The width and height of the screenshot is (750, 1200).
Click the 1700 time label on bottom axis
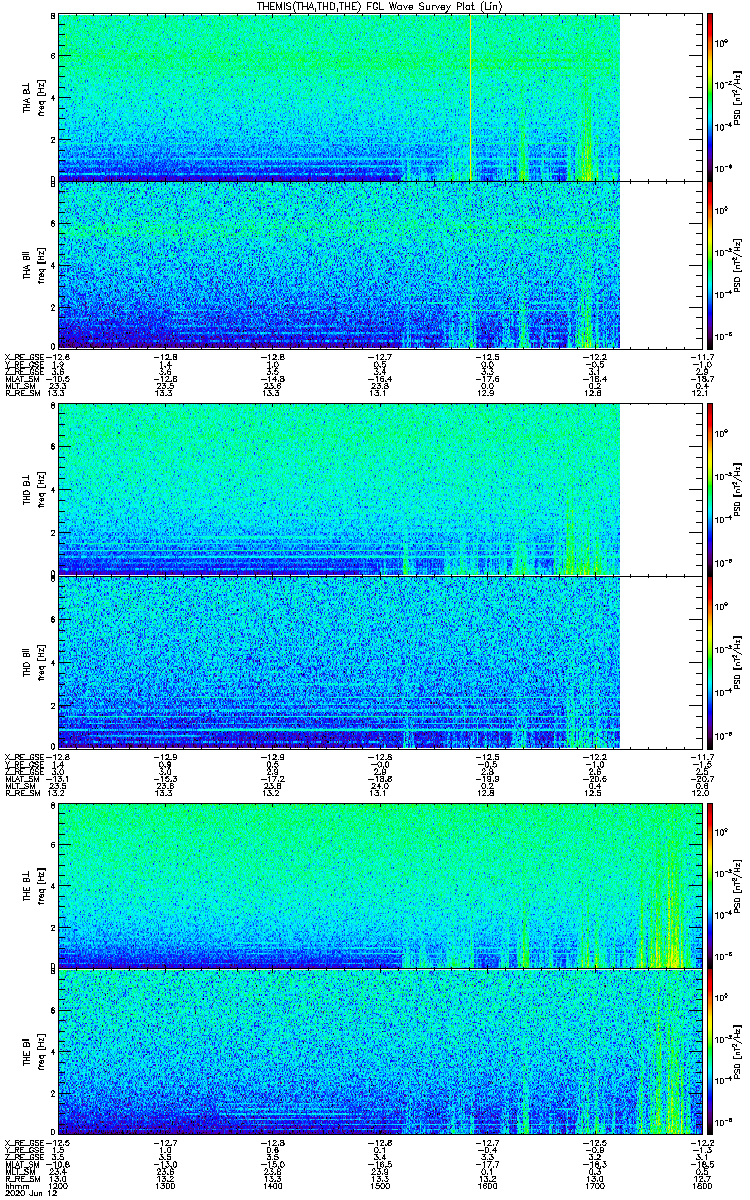593,1186
